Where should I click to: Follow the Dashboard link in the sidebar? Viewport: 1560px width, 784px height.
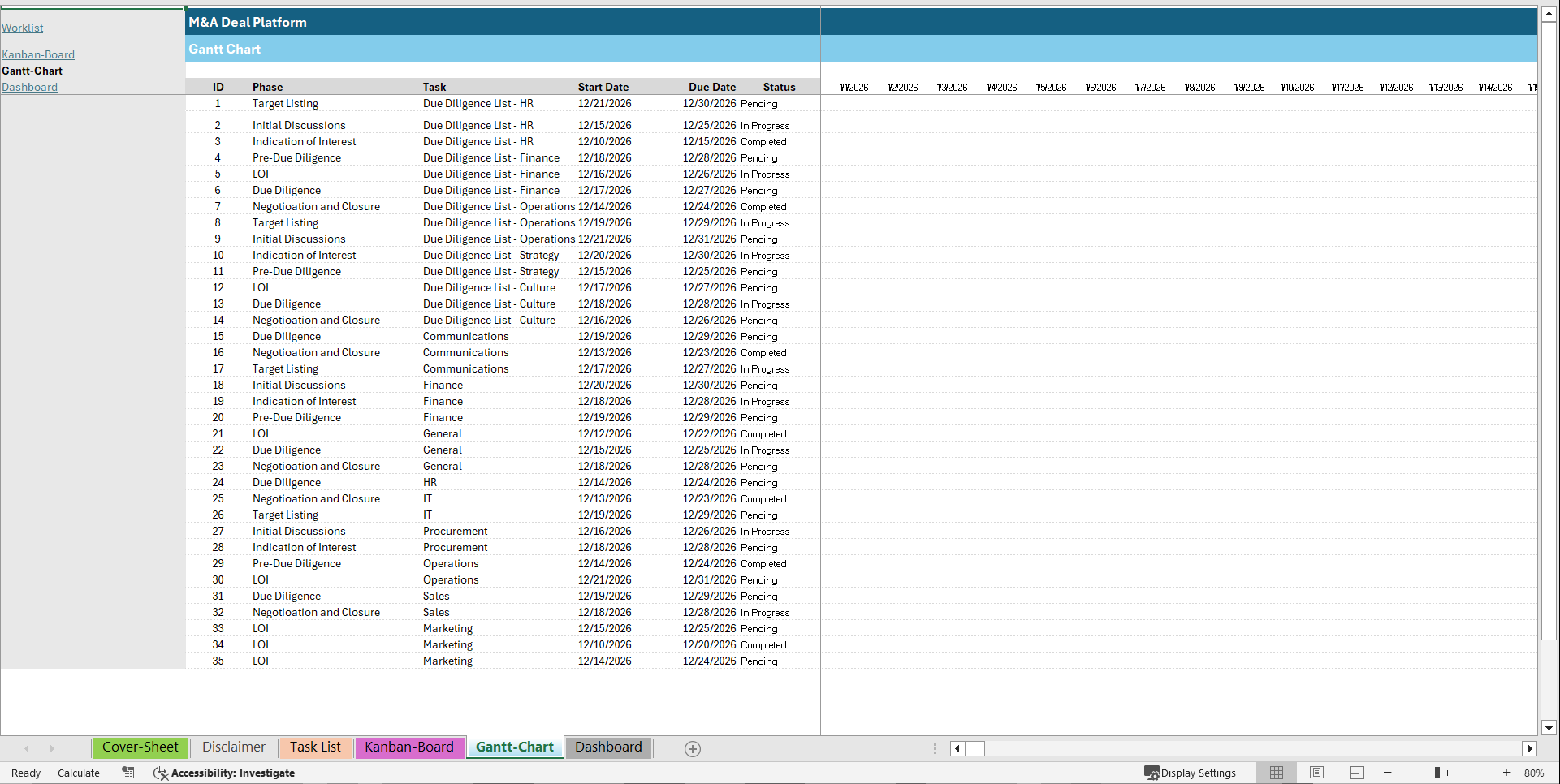[30, 87]
